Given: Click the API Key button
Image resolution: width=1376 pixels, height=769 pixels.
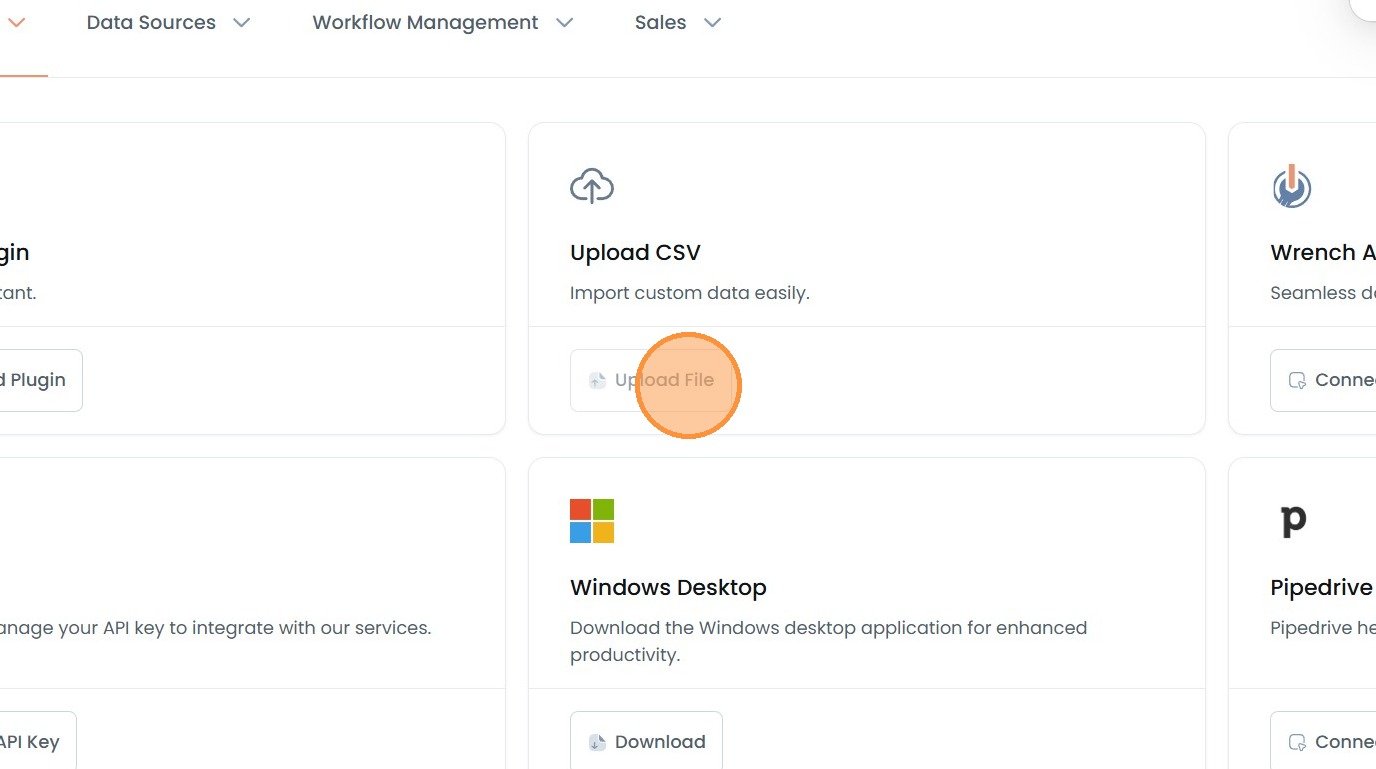Looking at the screenshot, I should (x=30, y=742).
